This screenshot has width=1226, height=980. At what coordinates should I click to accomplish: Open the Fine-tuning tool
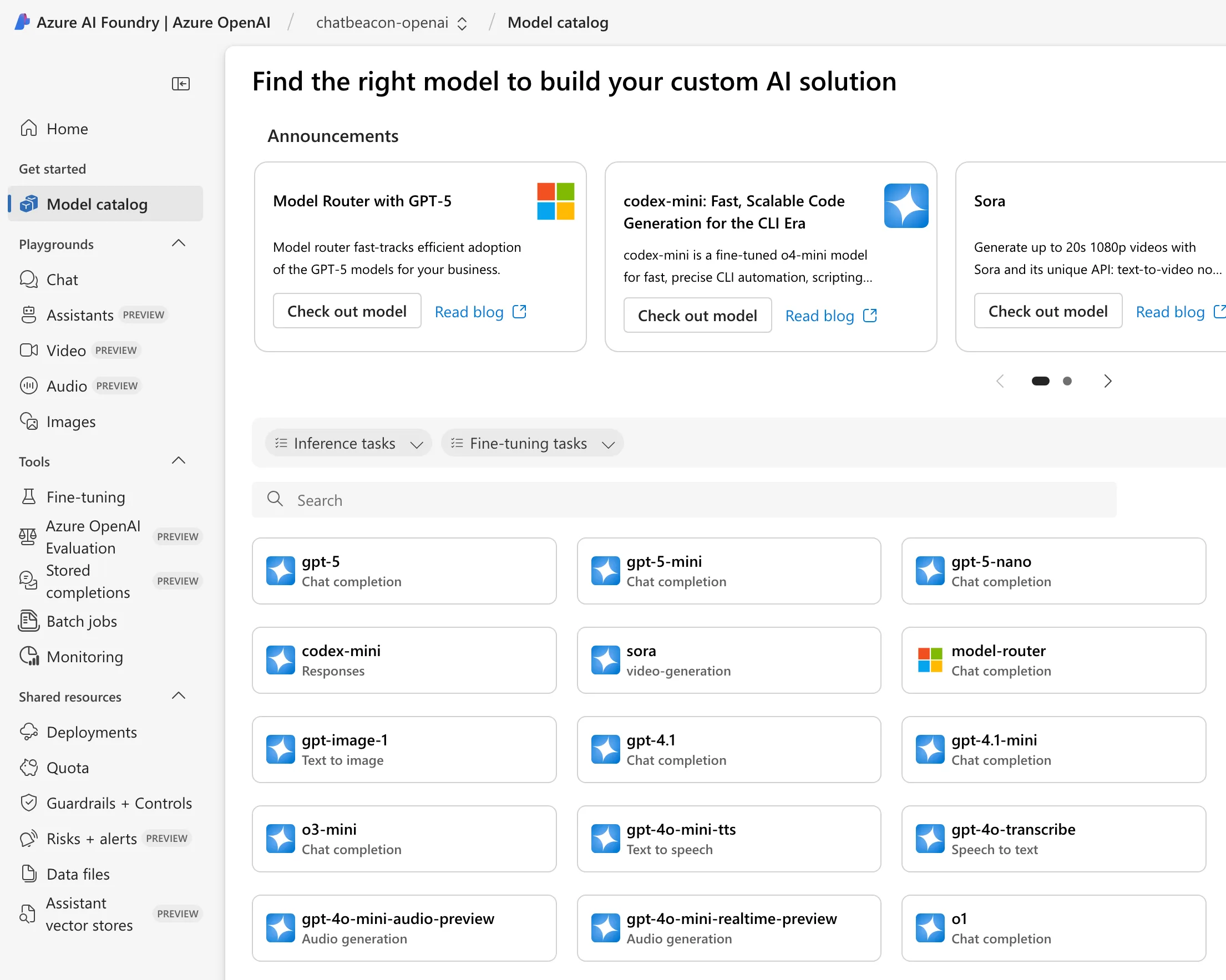tap(85, 497)
